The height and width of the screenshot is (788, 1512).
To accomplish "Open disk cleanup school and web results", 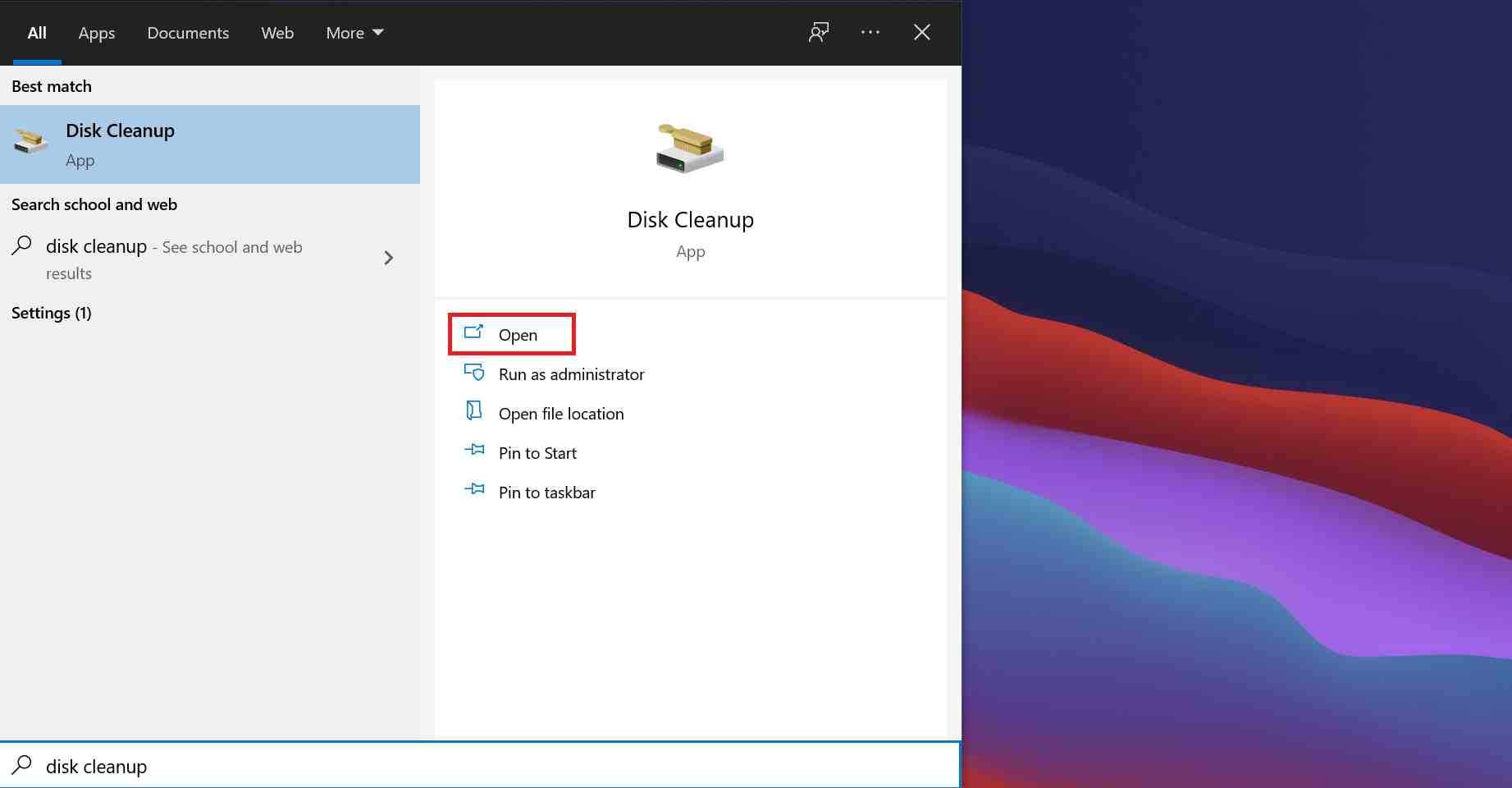I will [210, 259].
